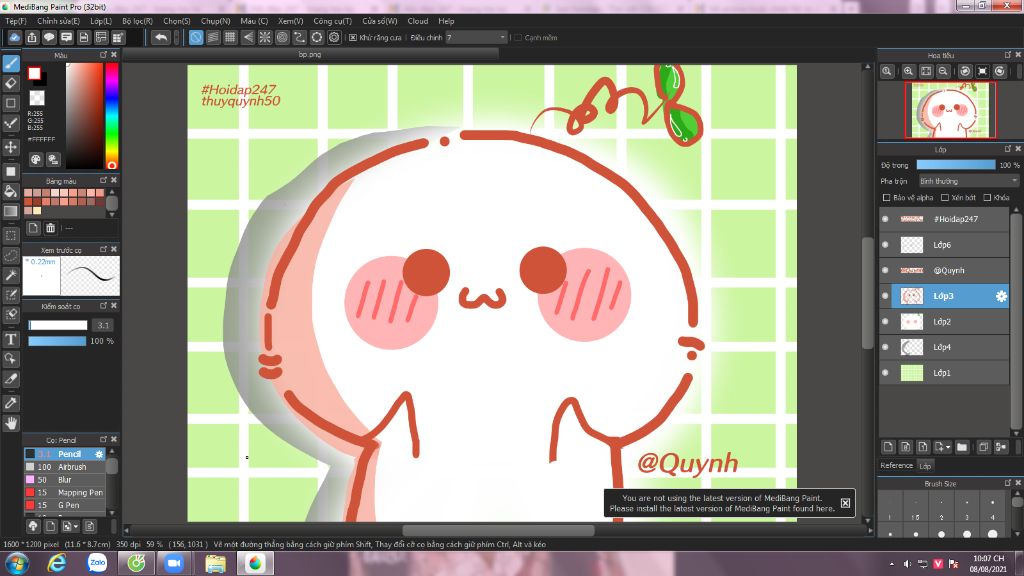Viewport: 1024px width, 576px height.
Task: Enable the radial snap guide
Action: tap(265, 38)
